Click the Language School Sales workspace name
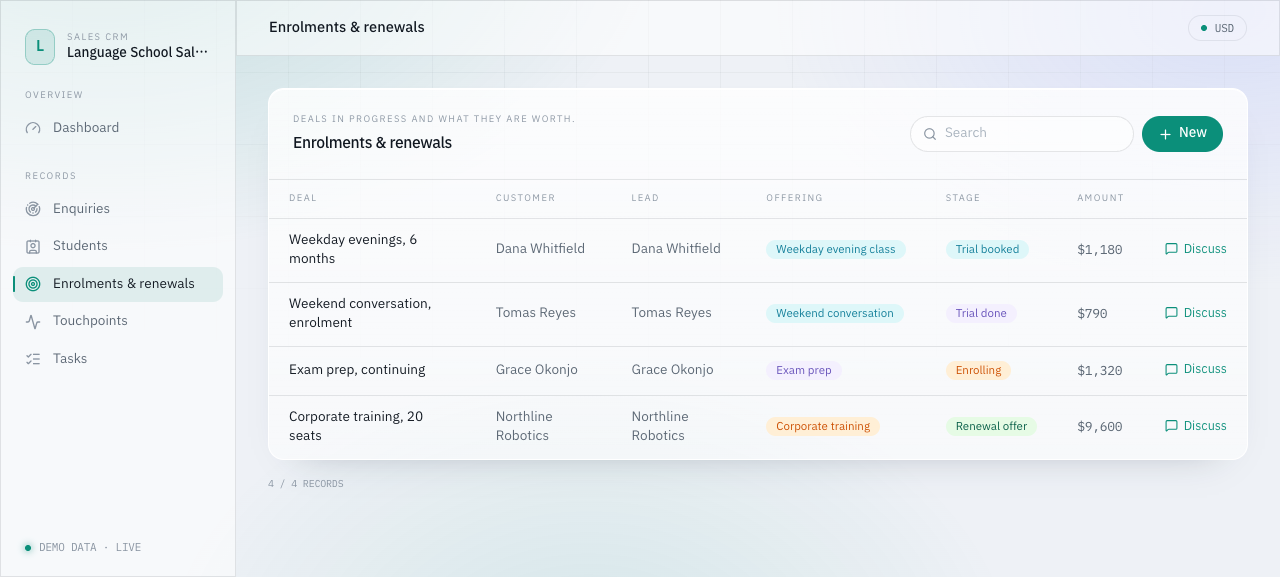 (138, 52)
